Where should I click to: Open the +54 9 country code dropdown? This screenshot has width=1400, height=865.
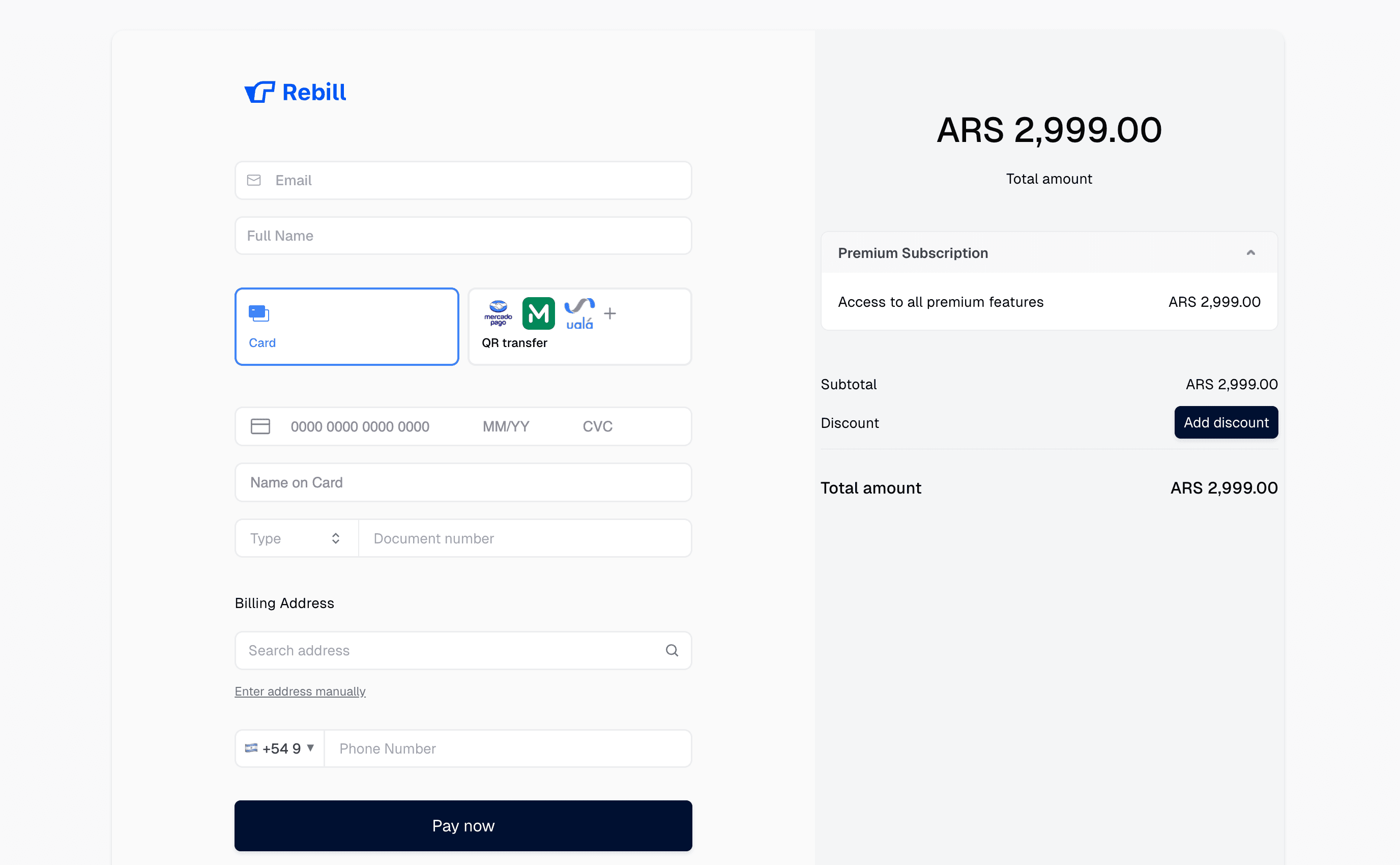(x=280, y=748)
